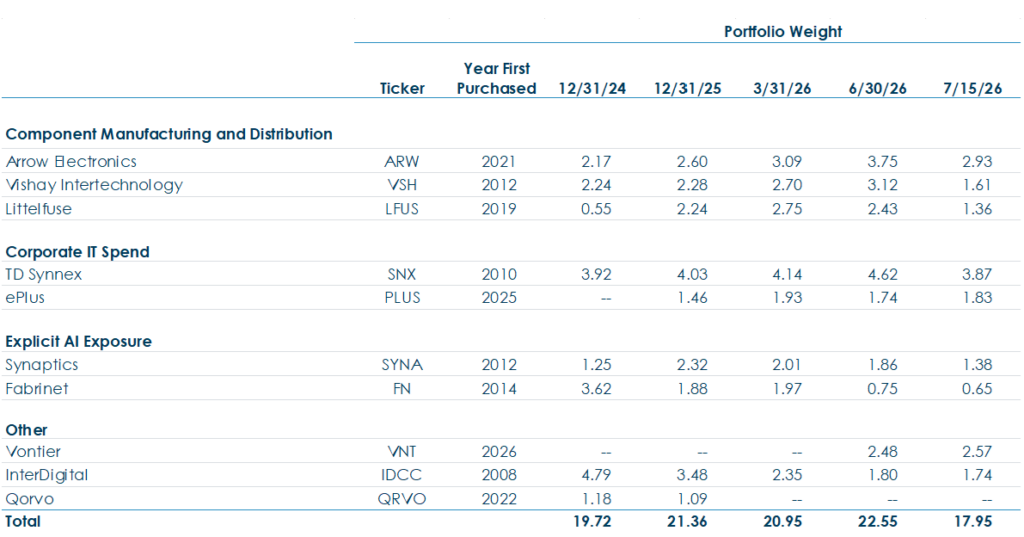Select the 'Other' section heading
This screenshot has width=1024, height=537.
[26, 430]
